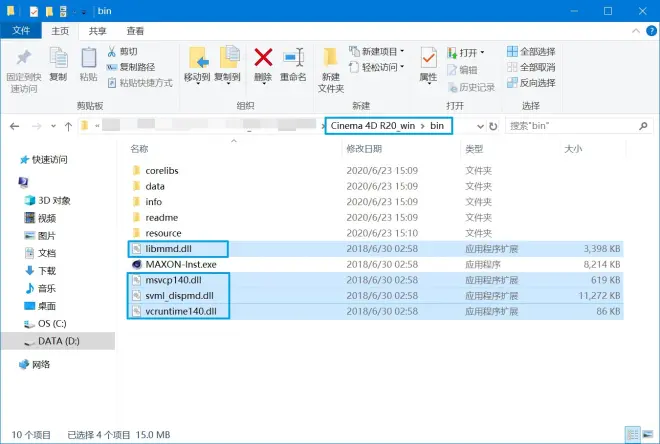Go forward with the right arrow
The image size is (660, 444).
tap(37, 126)
